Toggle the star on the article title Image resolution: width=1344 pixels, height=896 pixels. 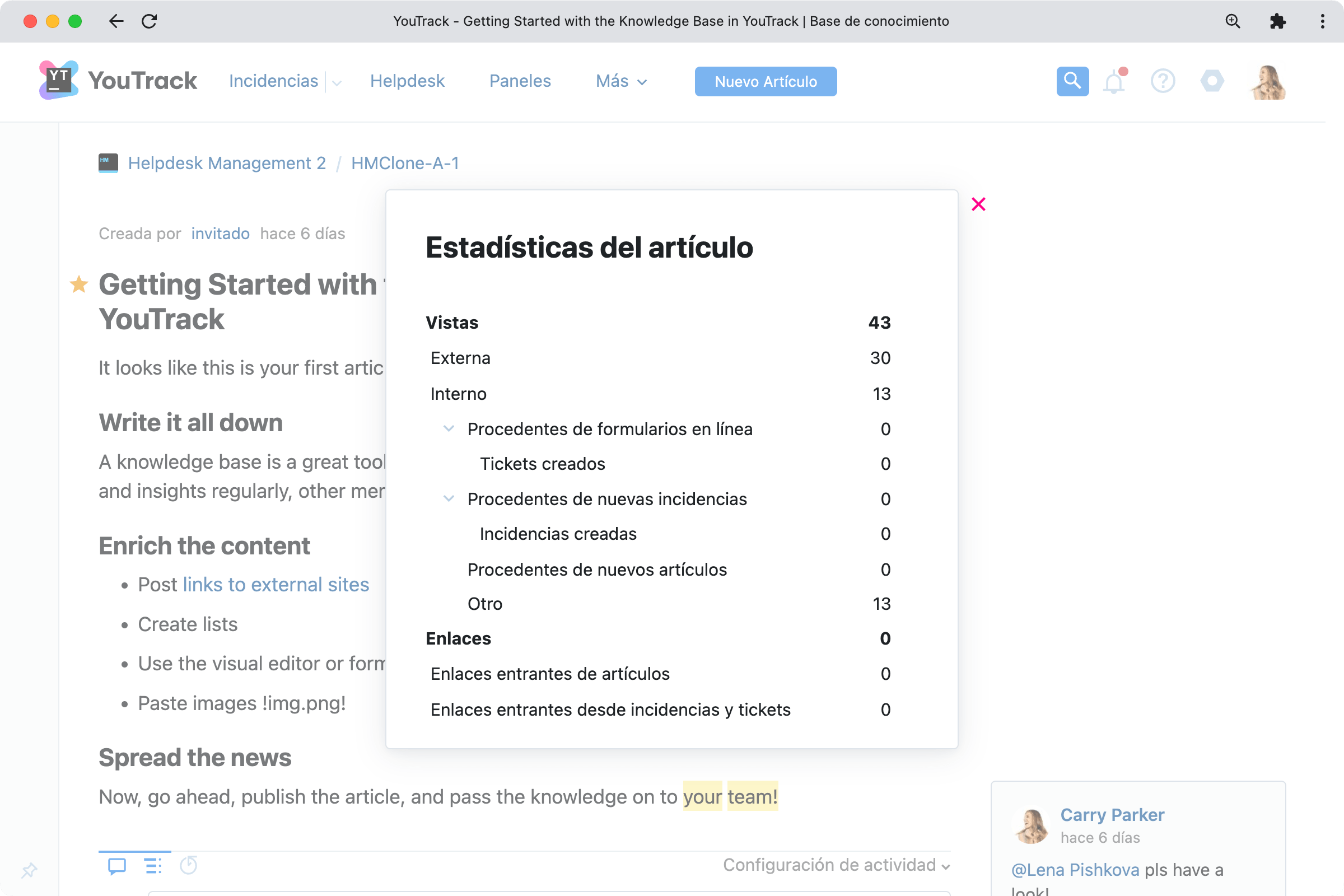tap(79, 284)
